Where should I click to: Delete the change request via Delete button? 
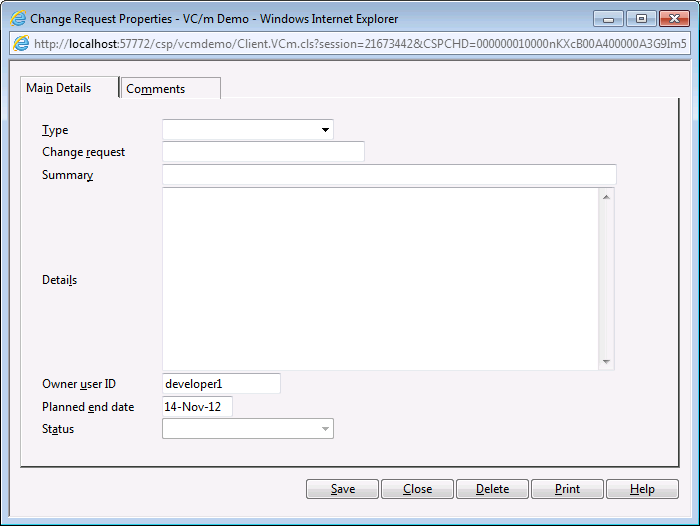pos(492,489)
